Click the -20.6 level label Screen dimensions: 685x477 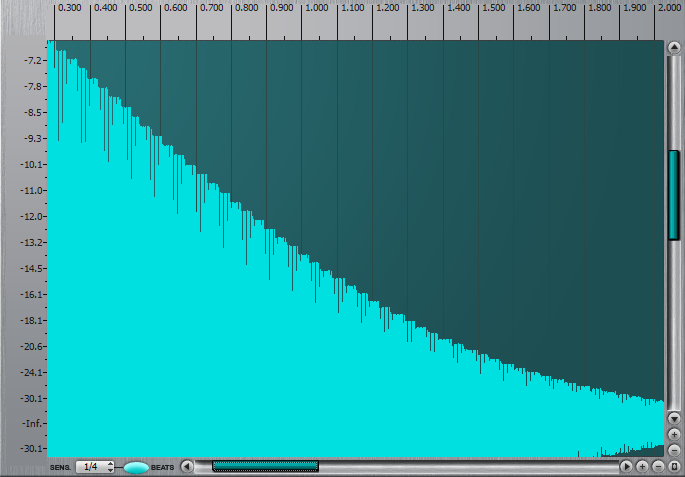(31, 346)
